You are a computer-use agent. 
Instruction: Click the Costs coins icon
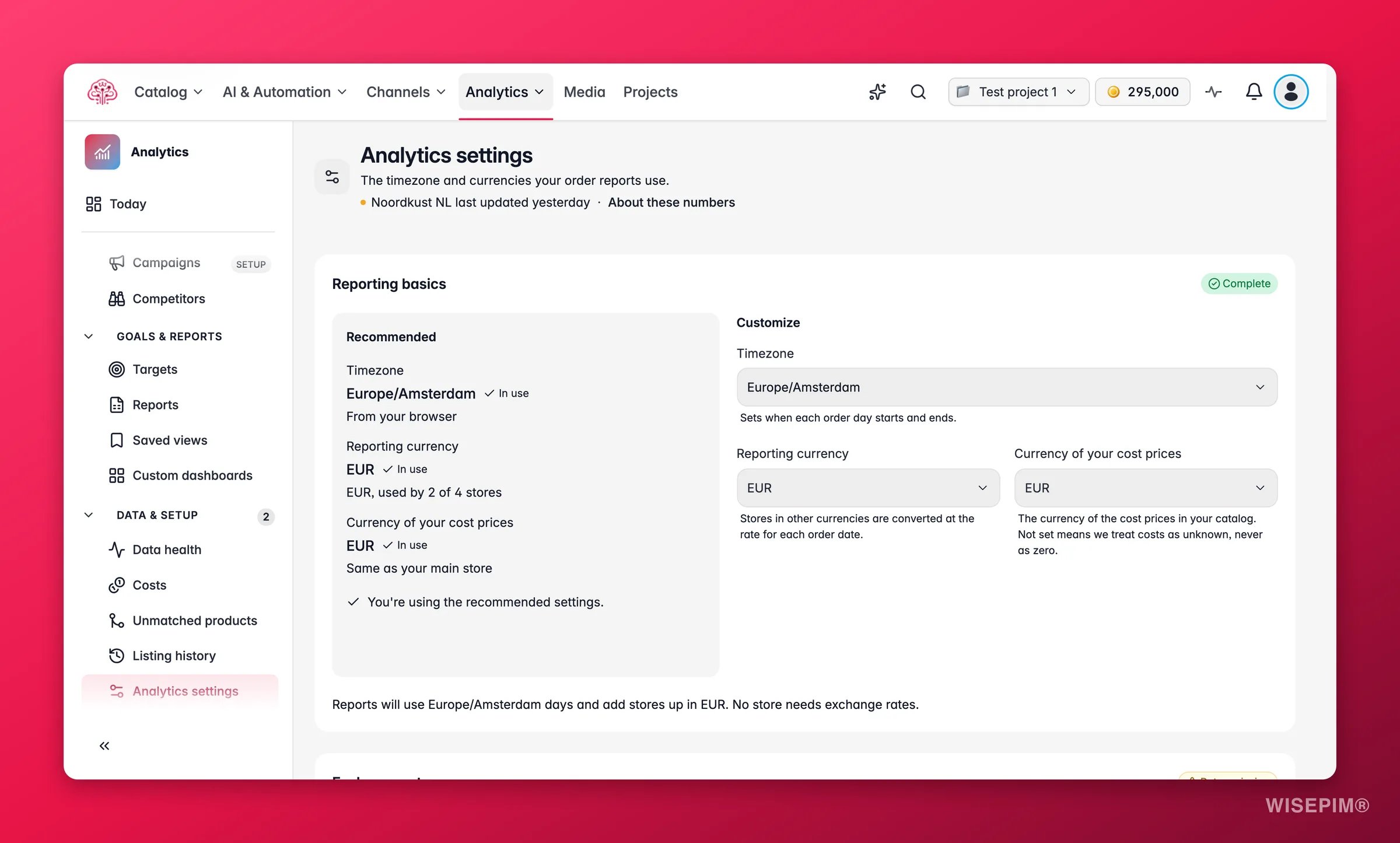[x=117, y=585]
